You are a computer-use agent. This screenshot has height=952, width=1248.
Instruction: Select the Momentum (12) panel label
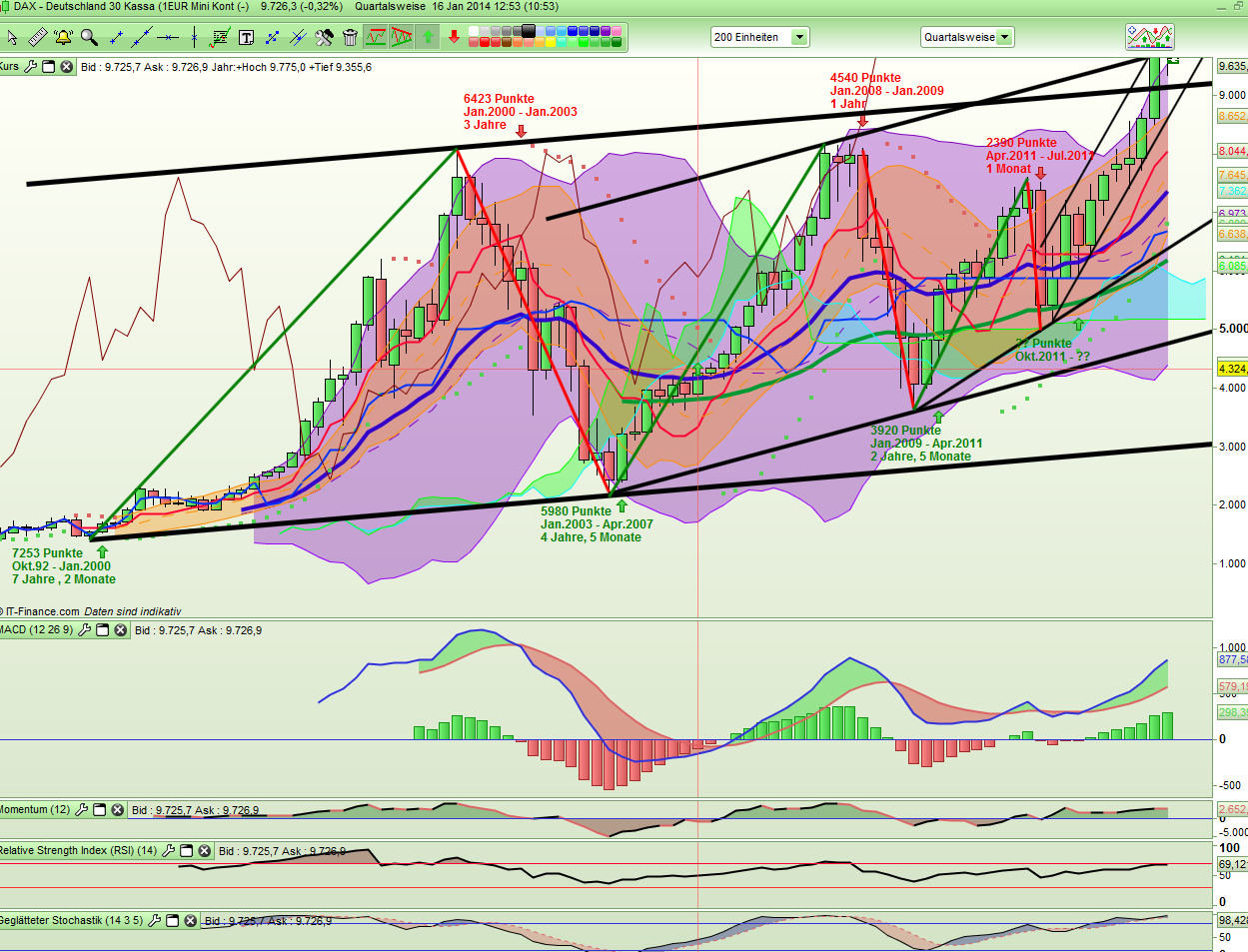35,810
